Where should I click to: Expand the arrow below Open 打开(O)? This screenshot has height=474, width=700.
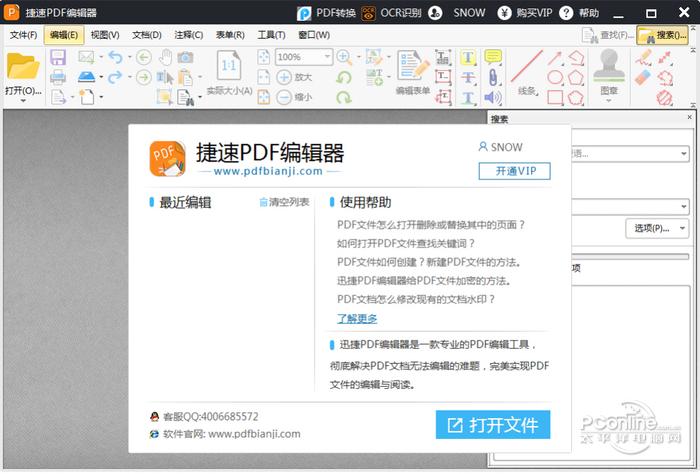point(23,100)
